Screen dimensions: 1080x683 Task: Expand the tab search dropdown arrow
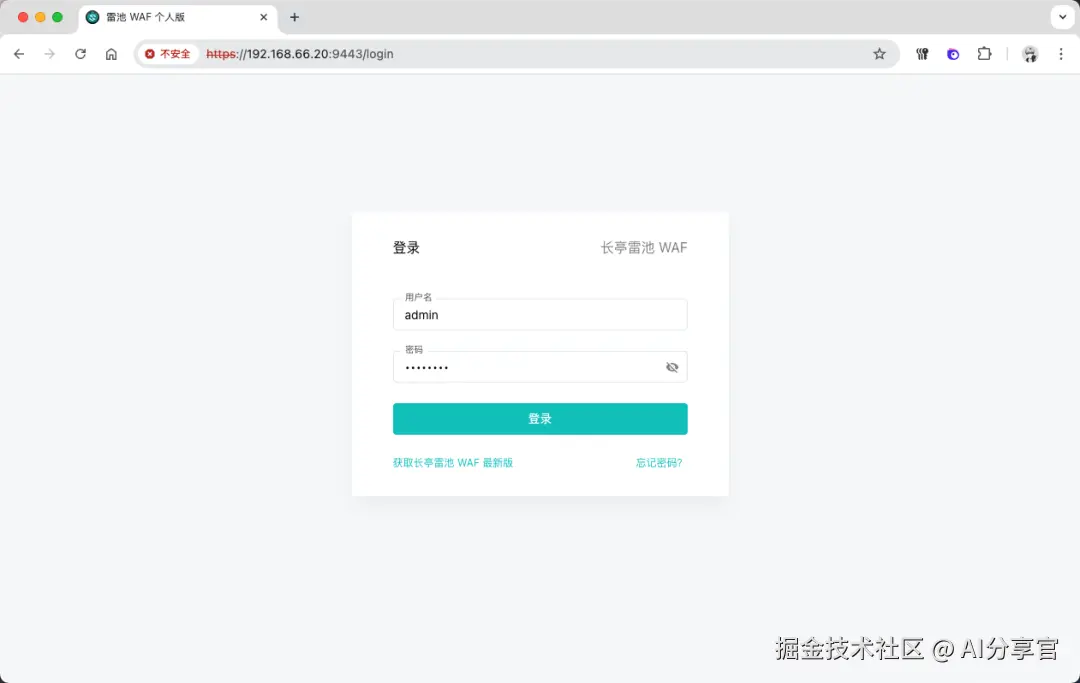tap(1062, 17)
